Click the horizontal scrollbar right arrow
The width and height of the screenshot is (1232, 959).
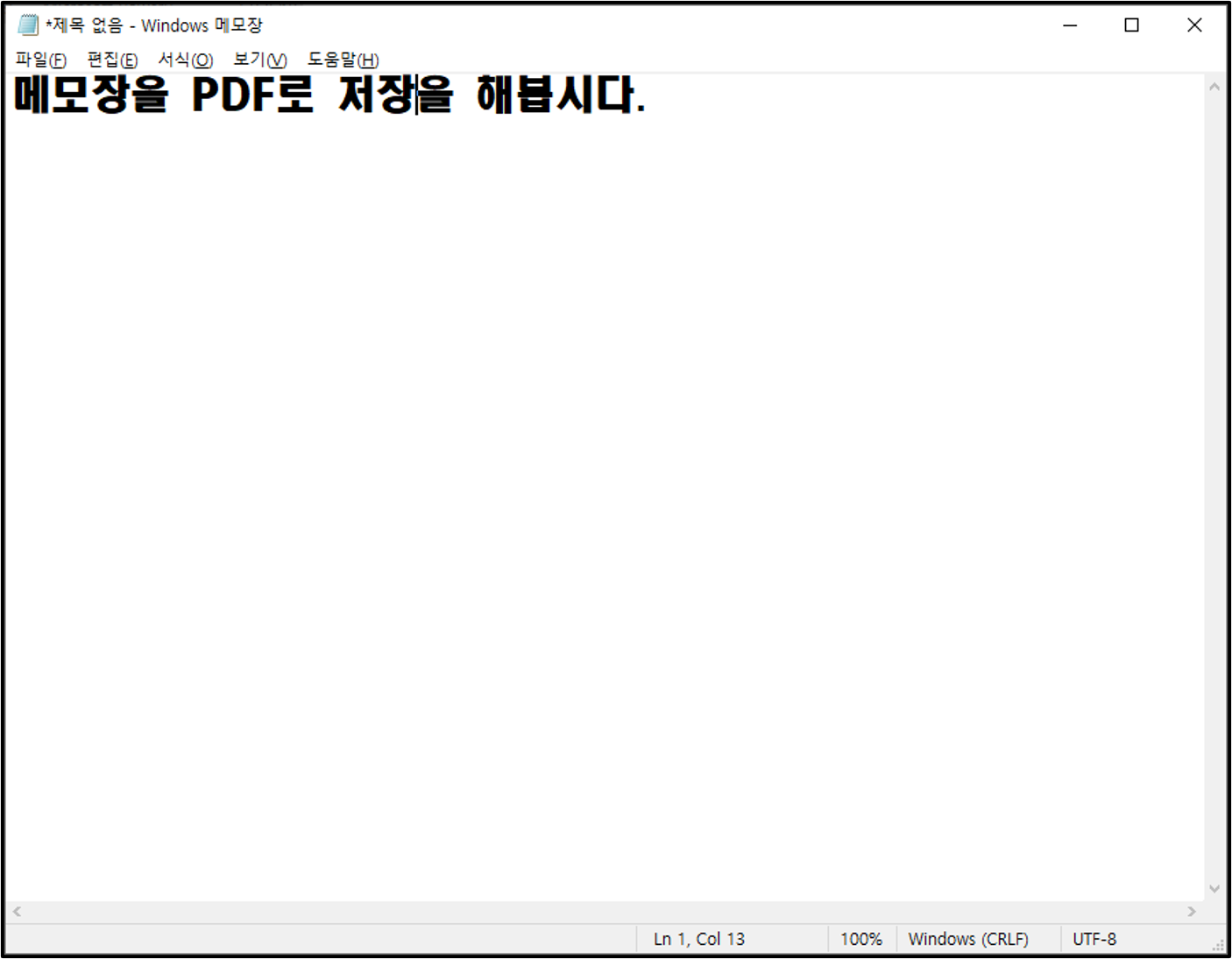[1192, 912]
